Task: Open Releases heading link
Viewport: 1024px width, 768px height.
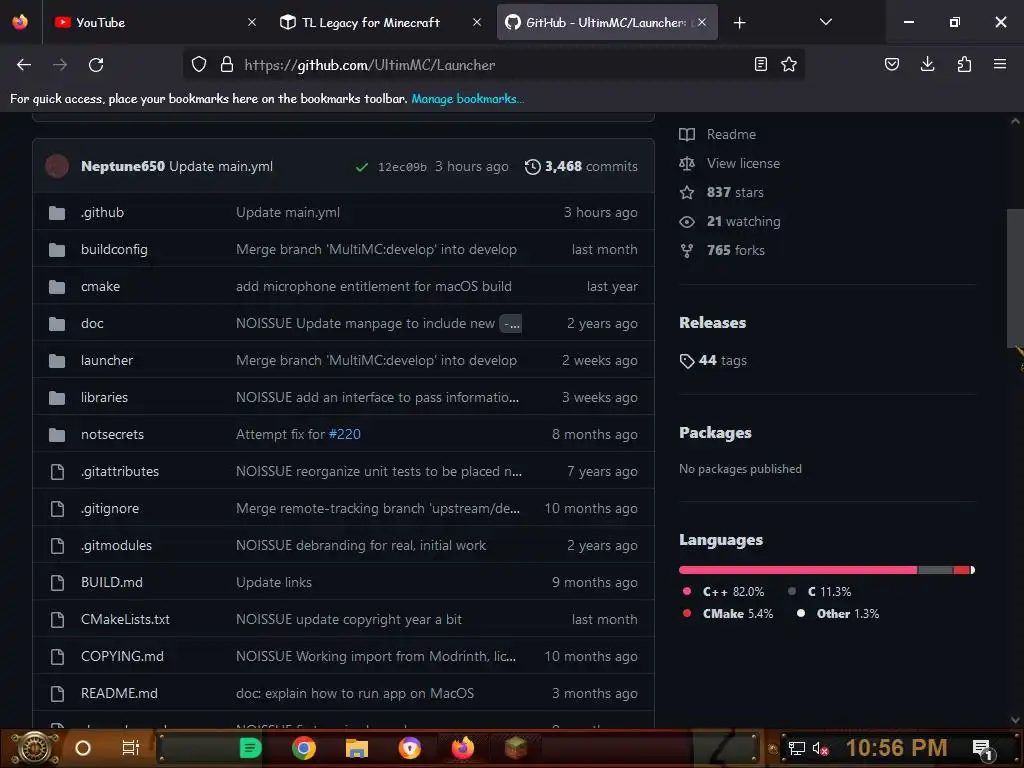Action: point(712,323)
